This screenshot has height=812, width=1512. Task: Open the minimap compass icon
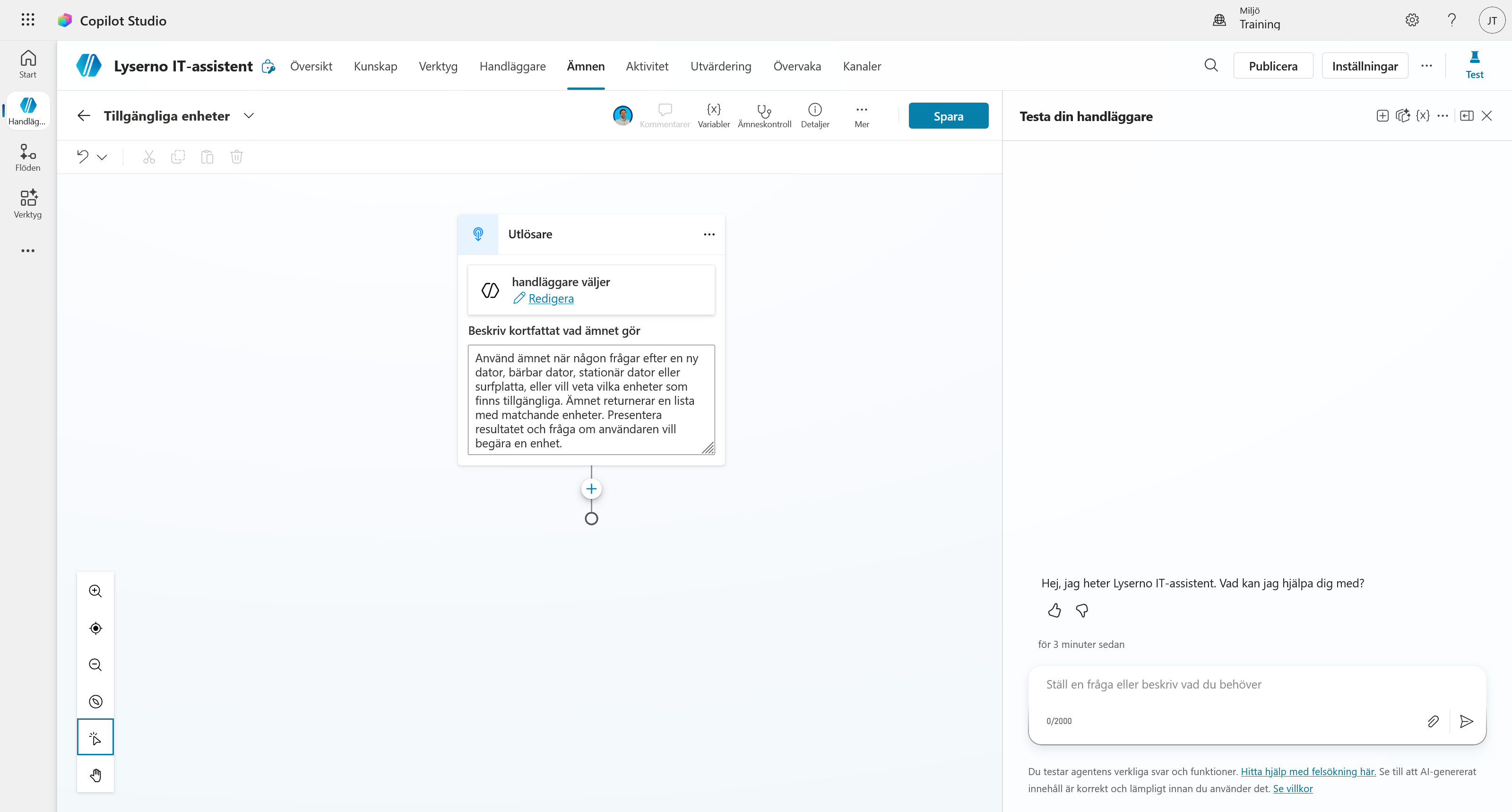point(95,701)
